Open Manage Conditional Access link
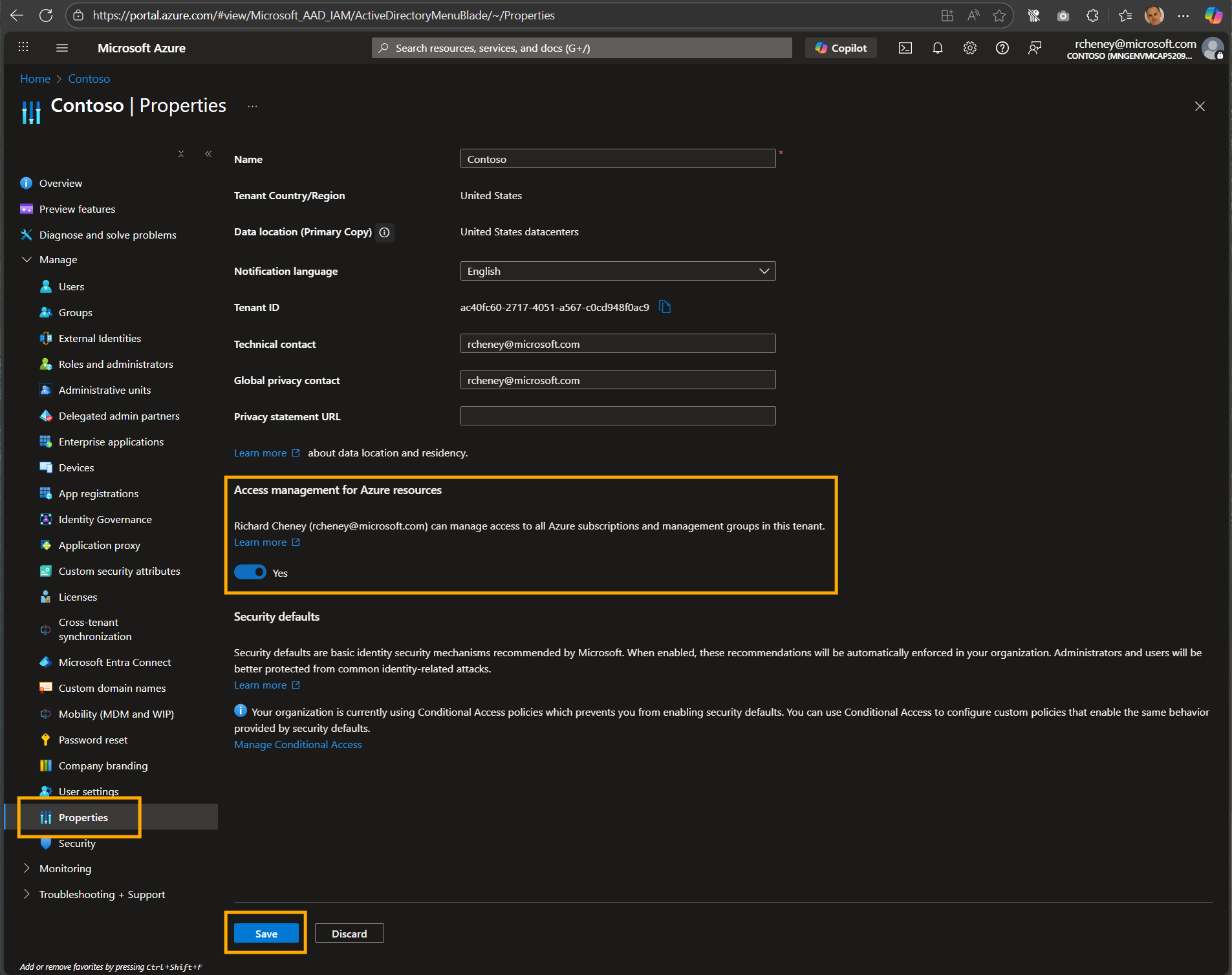 (298, 744)
